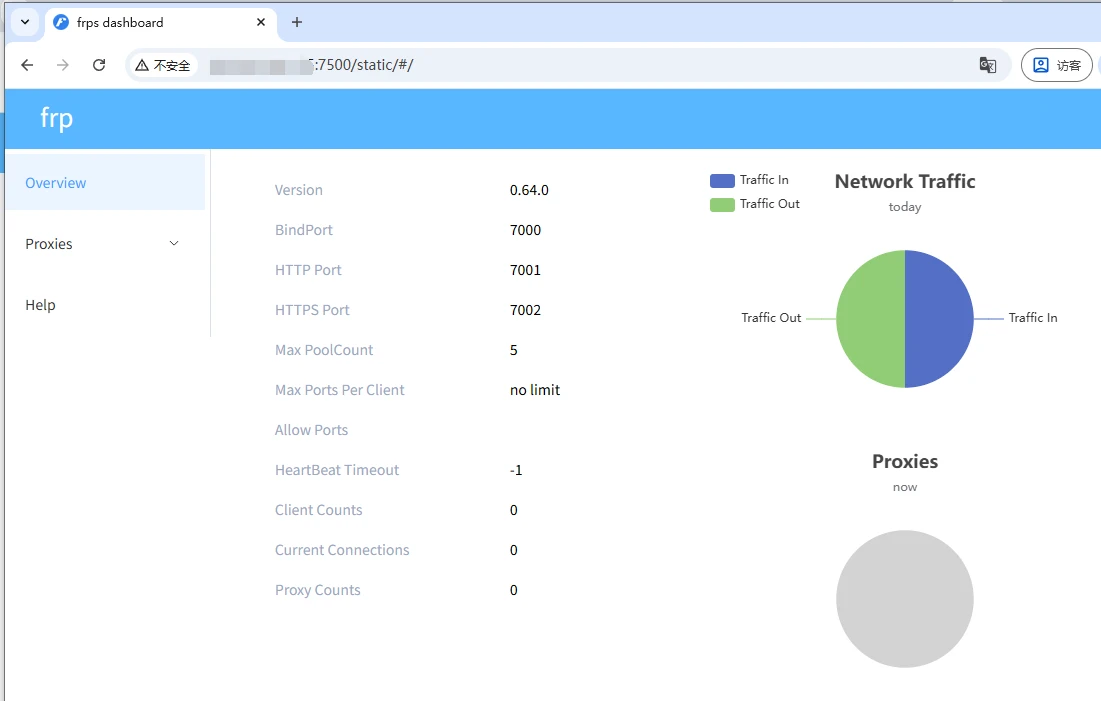The height and width of the screenshot is (701, 1101).
Task: Click the Proxies chevron arrow
Action: pyautogui.click(x=174, y=244)
